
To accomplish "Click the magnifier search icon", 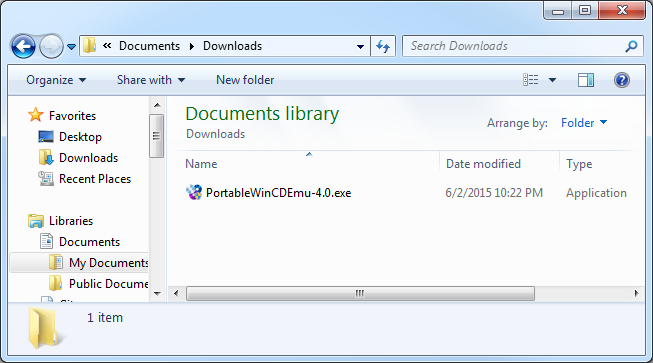I will (631, 46).
